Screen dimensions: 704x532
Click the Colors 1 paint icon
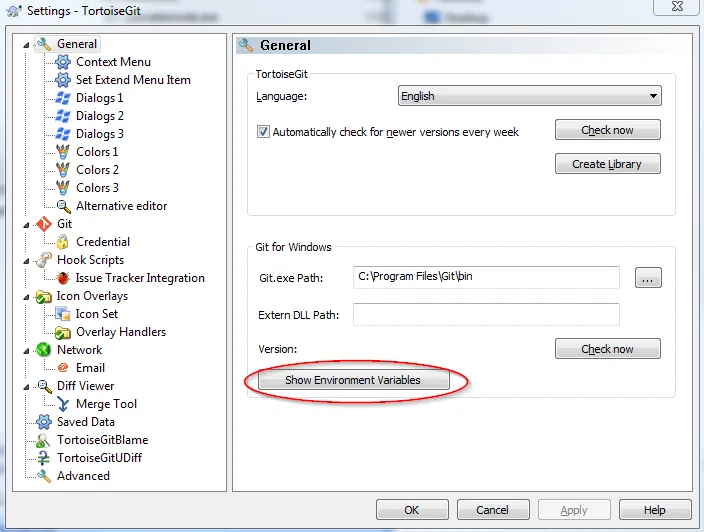(63, 152)
